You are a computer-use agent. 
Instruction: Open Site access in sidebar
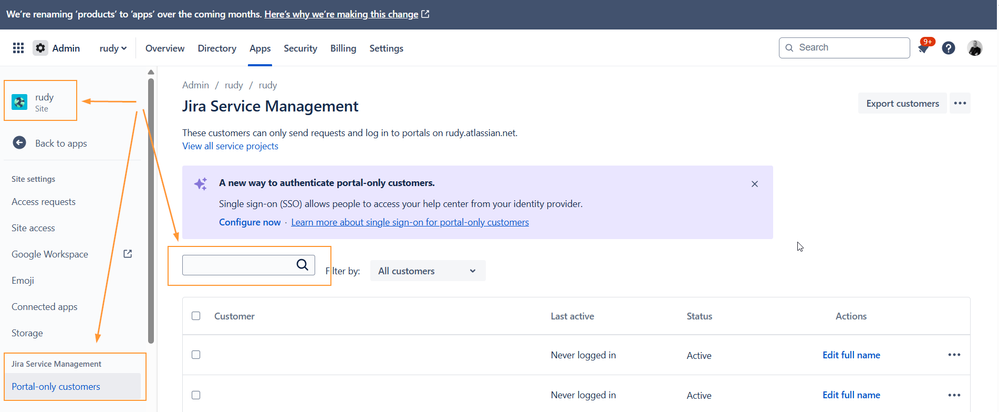(x=33, y=227)
